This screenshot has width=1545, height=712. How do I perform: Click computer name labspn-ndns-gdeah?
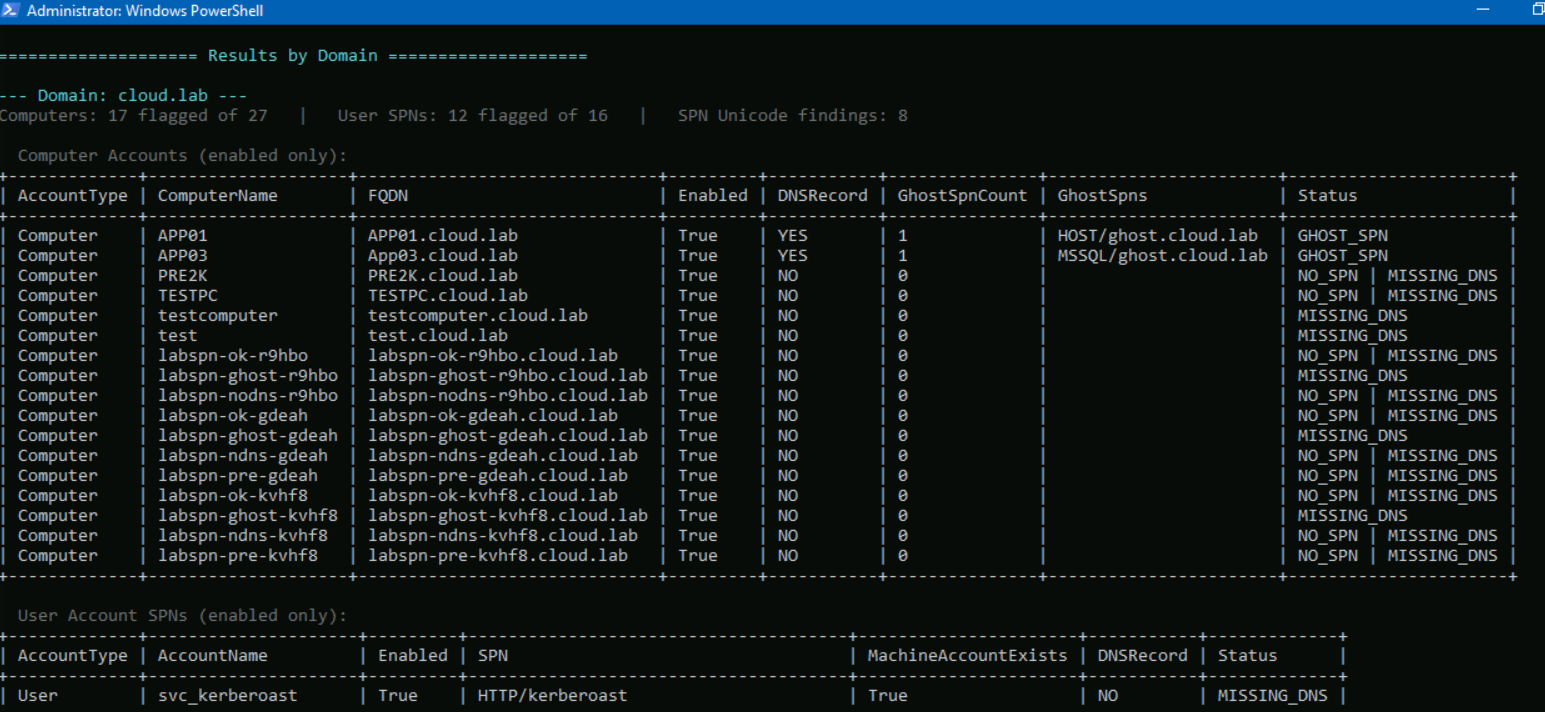(x=242, y=456)
